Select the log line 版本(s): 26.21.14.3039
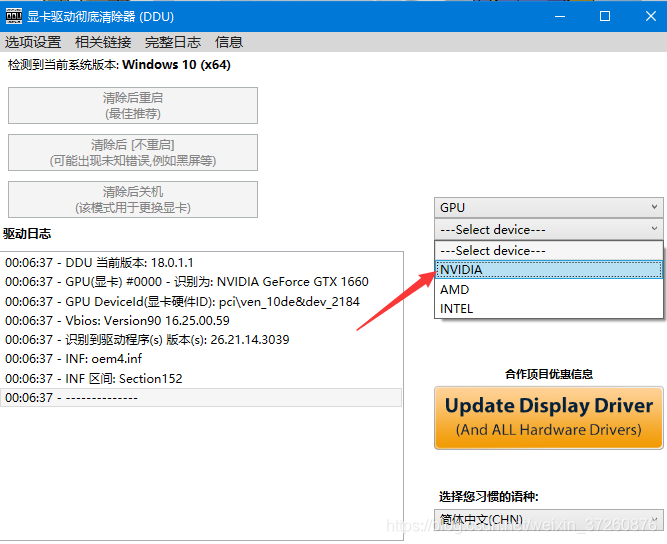Image resolution: width=667 pixels, height=544 pixels. click(x=201, y=339)
